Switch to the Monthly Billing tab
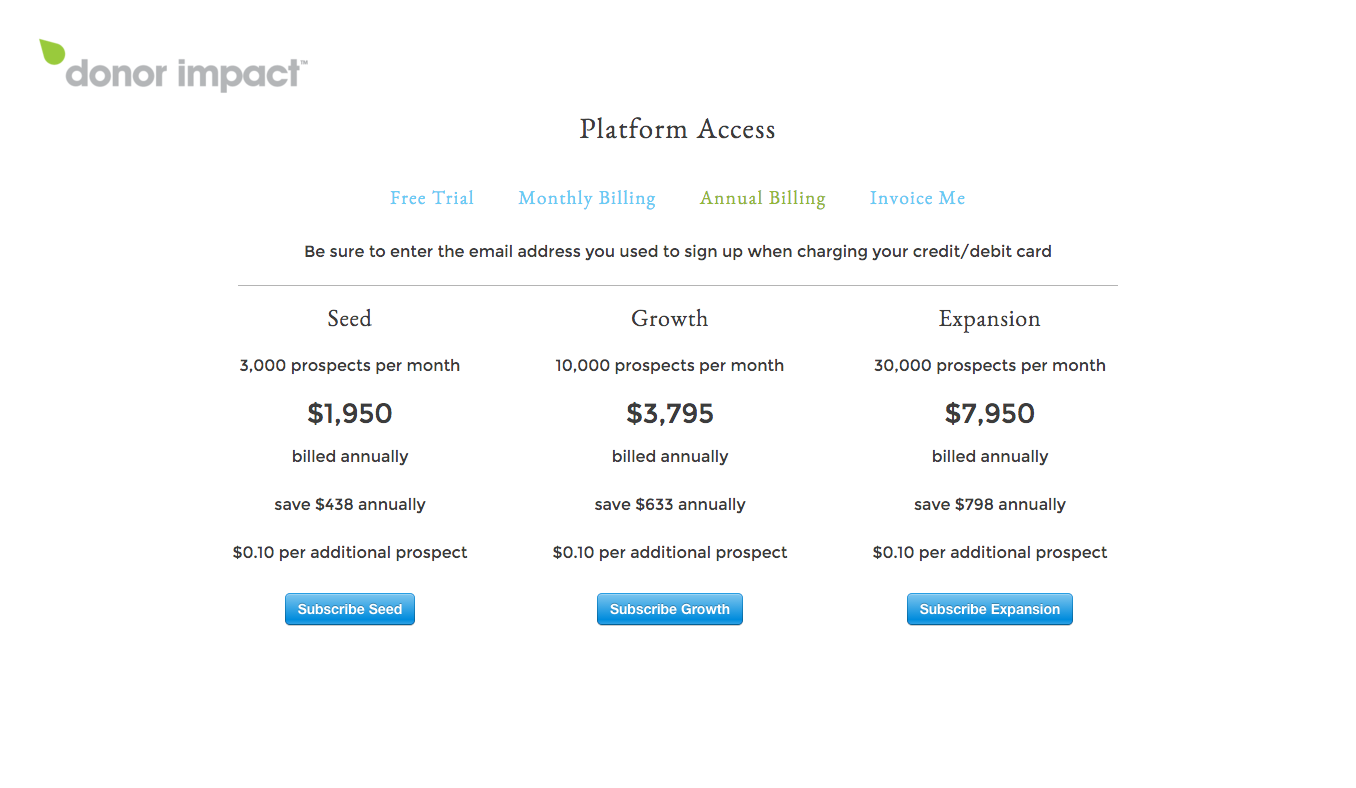 tap(587, 198)
